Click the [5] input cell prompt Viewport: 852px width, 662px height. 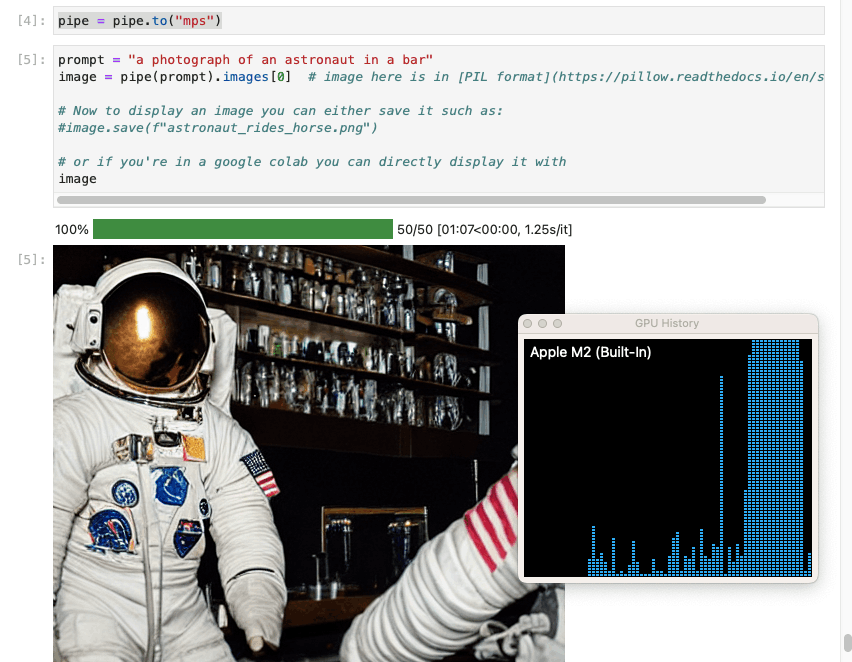tap(32, 60)
